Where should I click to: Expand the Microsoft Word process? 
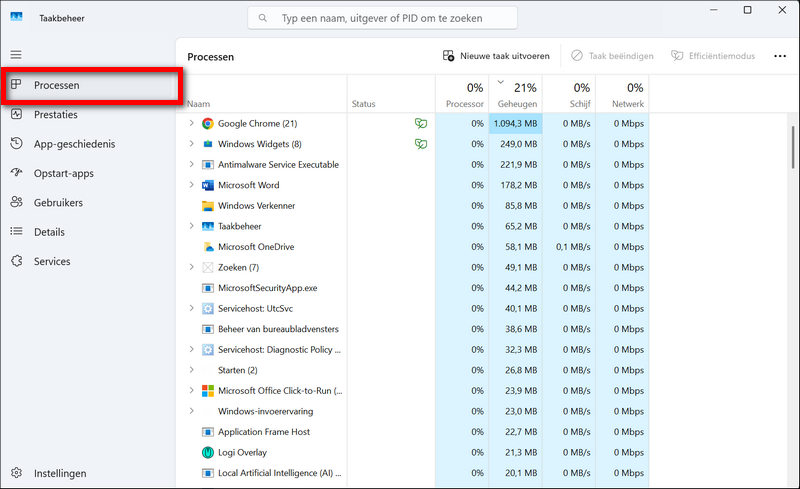point(191,185)
